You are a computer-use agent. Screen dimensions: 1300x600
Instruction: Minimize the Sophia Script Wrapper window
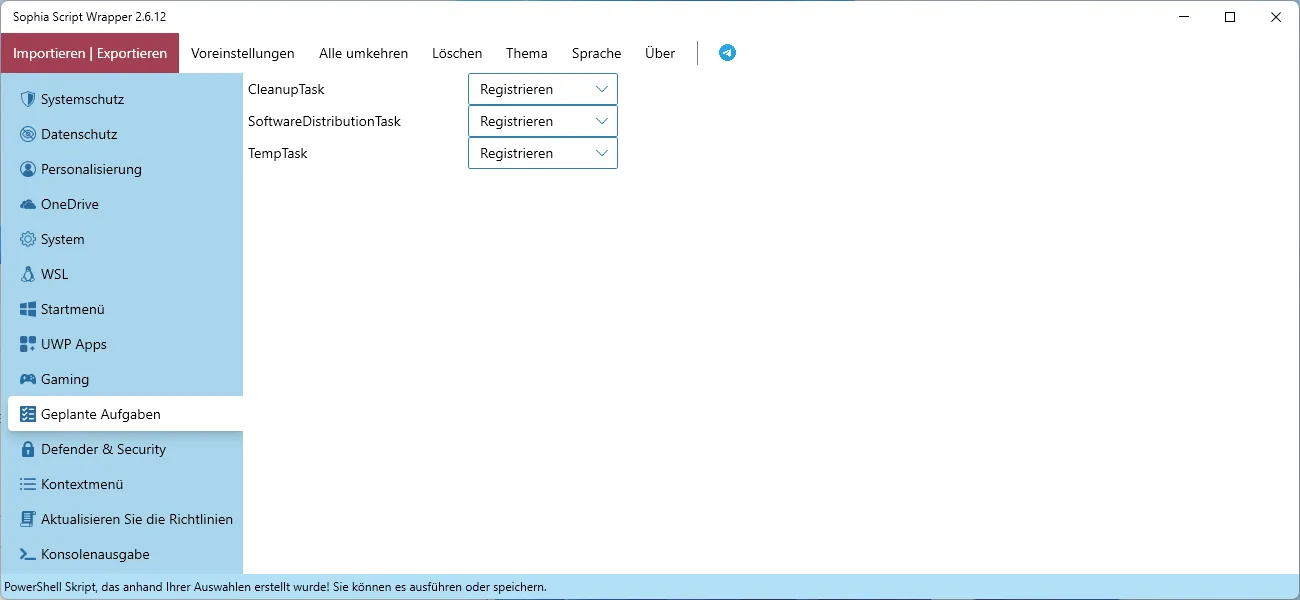[x=1184, y=17]
